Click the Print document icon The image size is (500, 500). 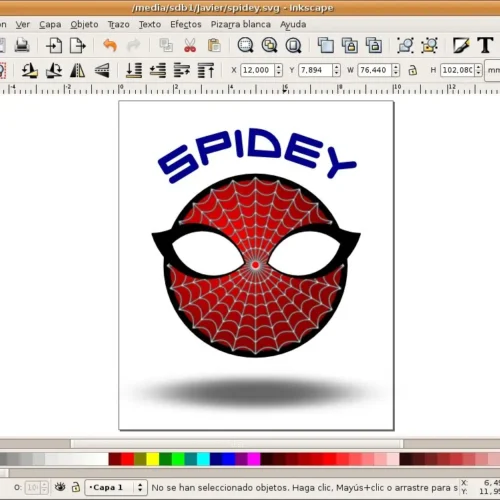22,45
